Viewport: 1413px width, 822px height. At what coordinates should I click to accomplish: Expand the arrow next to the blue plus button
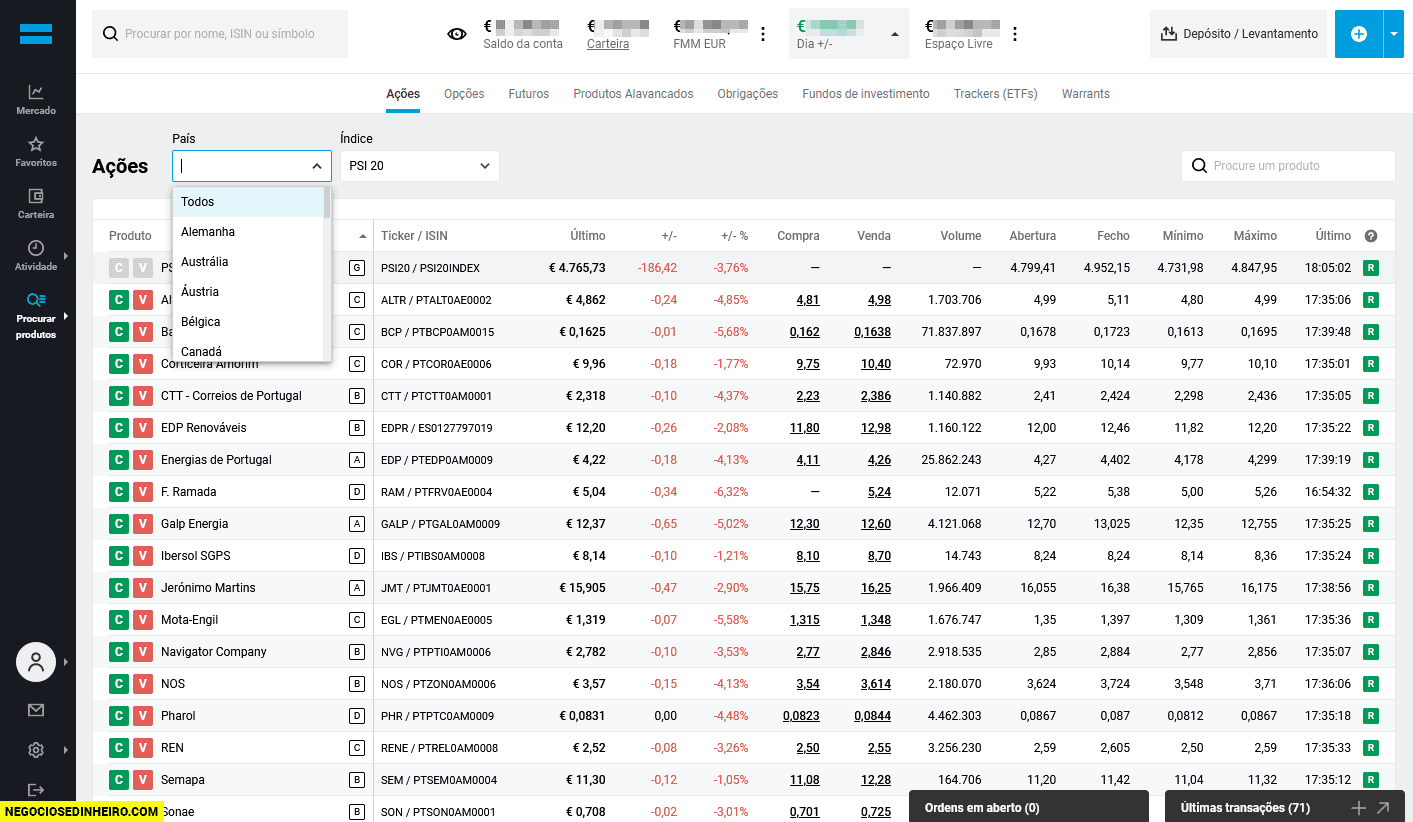[x=1394, y=34]
